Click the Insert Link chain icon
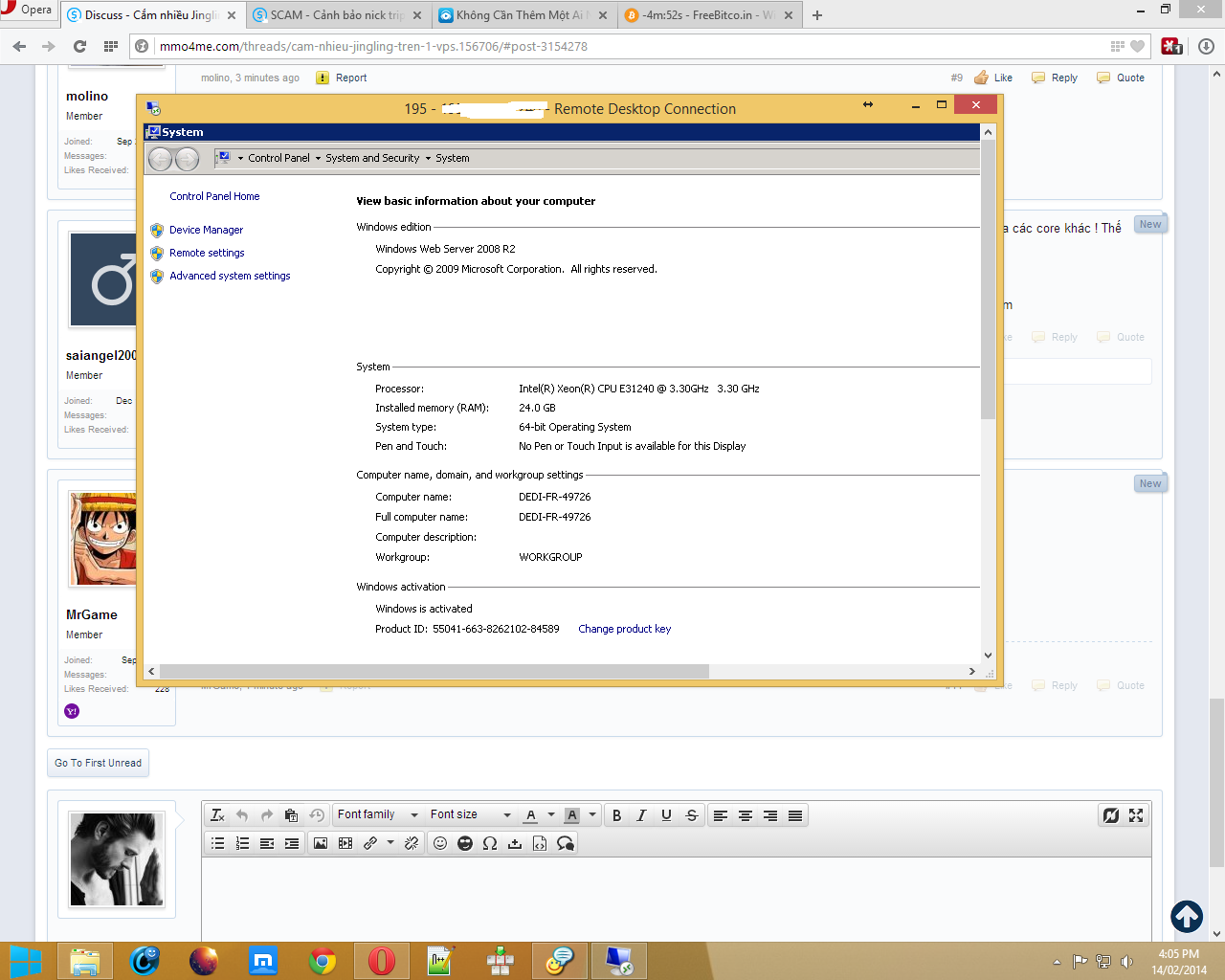 click(370, 843)
